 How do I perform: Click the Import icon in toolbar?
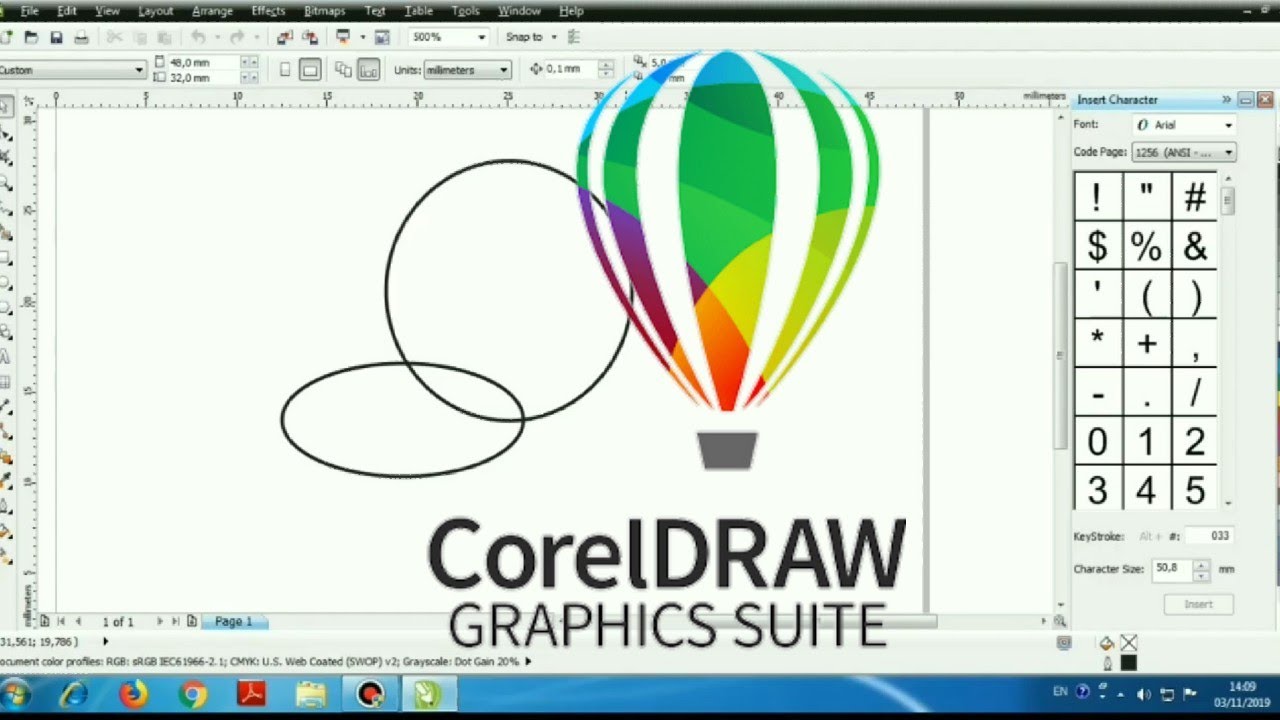[x=285, y=37]
